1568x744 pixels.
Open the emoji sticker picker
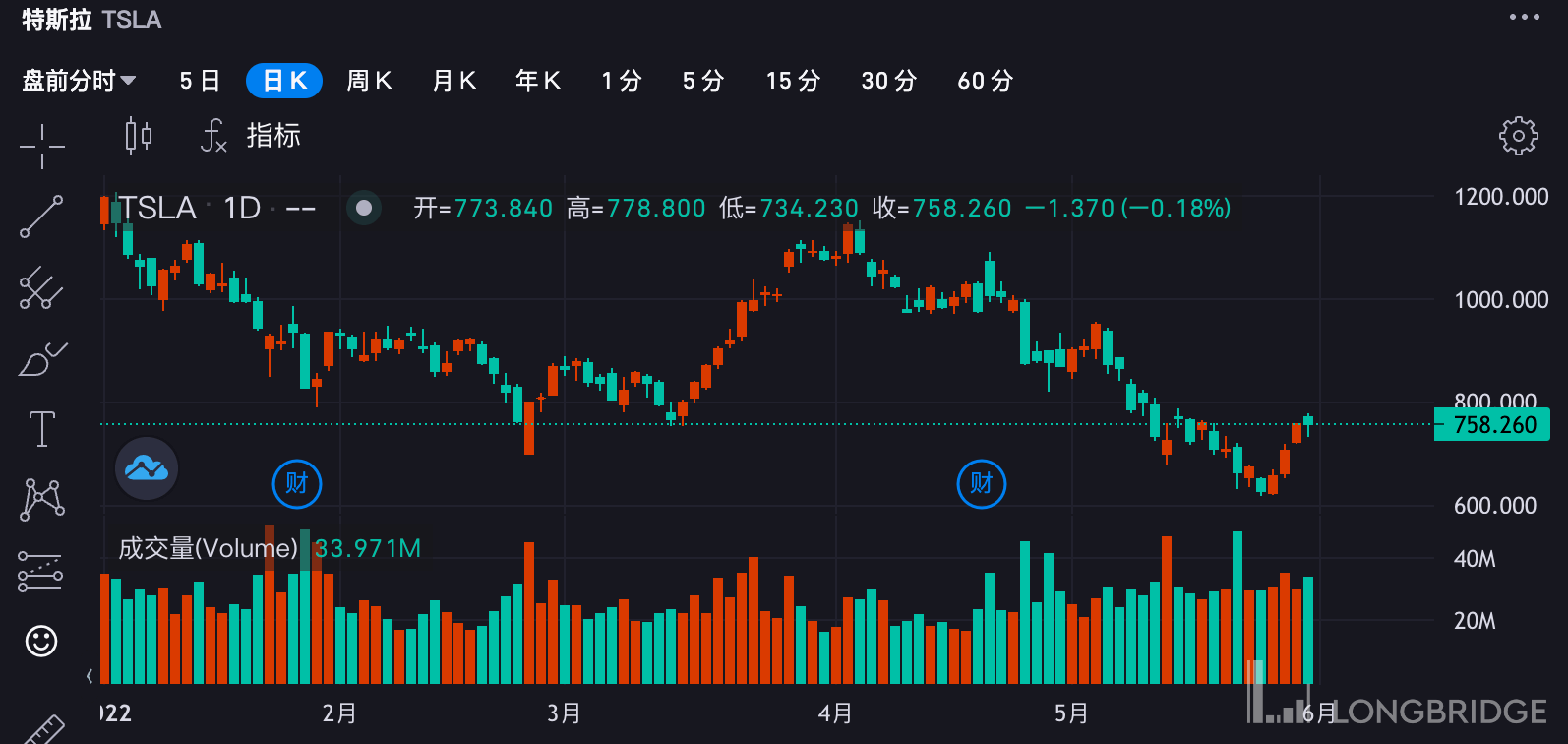tap(41, 642)
